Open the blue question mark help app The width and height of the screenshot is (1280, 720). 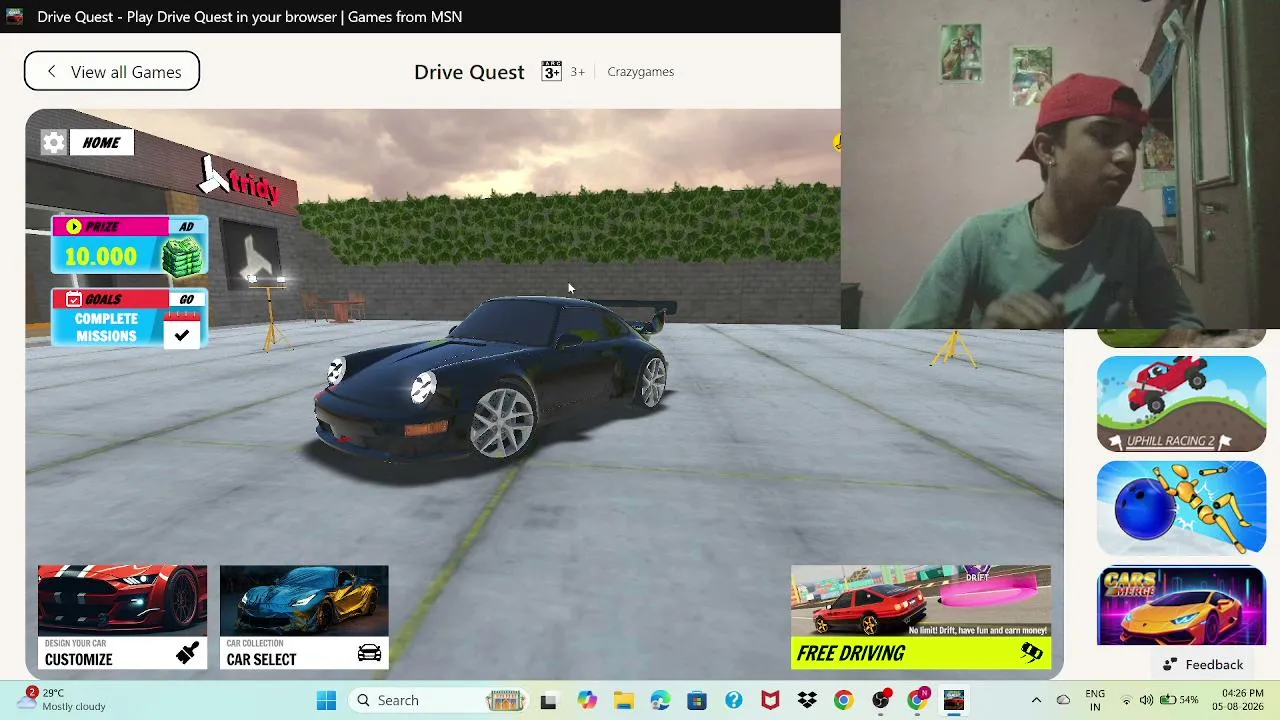tap(734, 701)
